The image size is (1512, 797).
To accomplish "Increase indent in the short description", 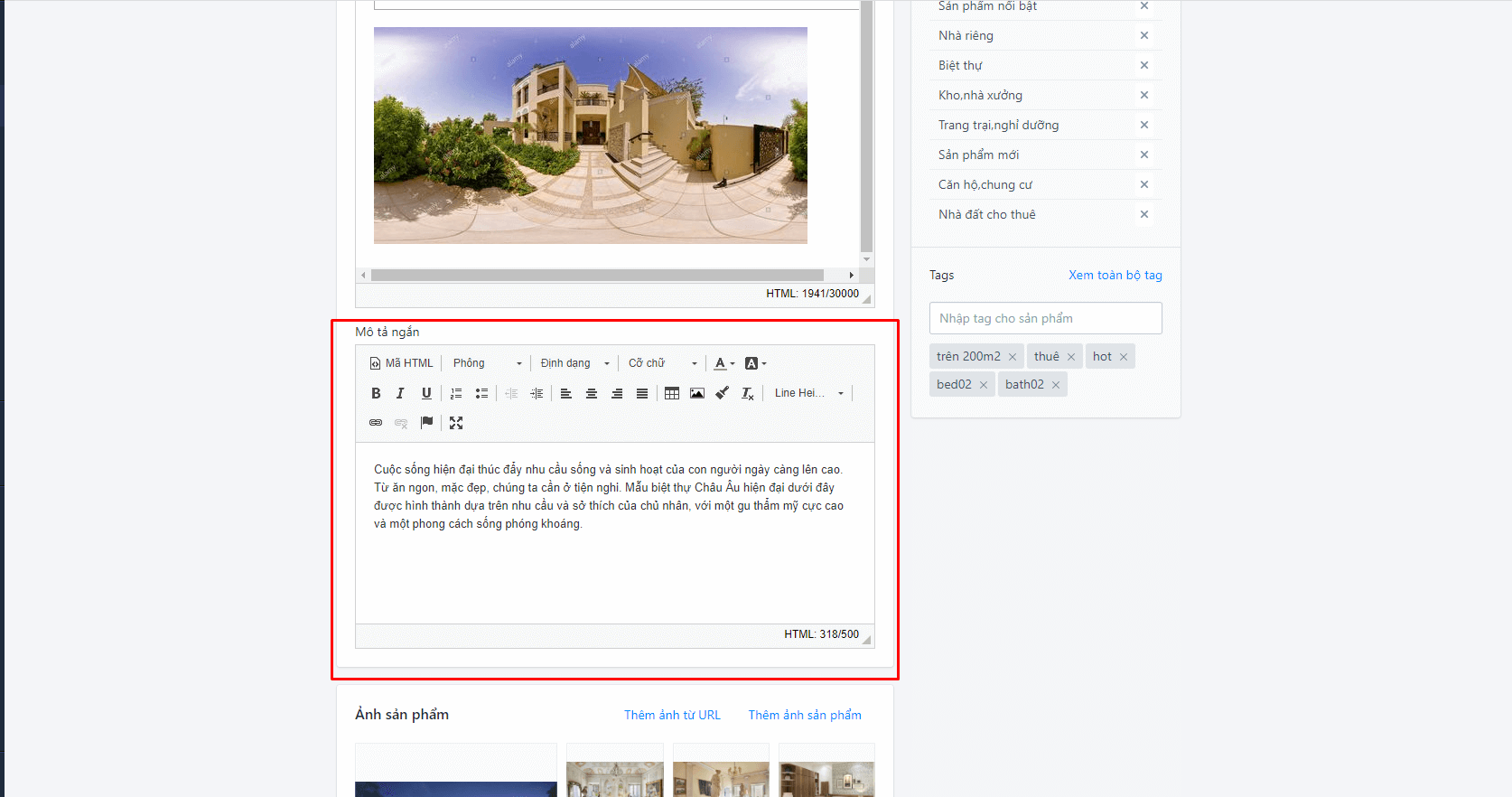I will 537,393.
